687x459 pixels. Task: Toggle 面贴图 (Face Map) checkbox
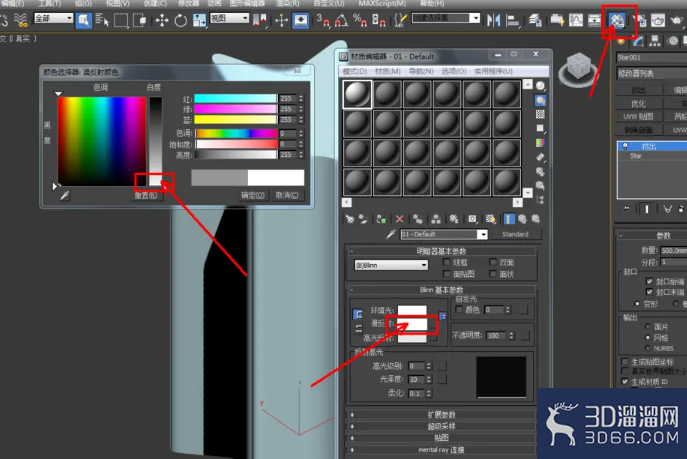click(446, 274)
